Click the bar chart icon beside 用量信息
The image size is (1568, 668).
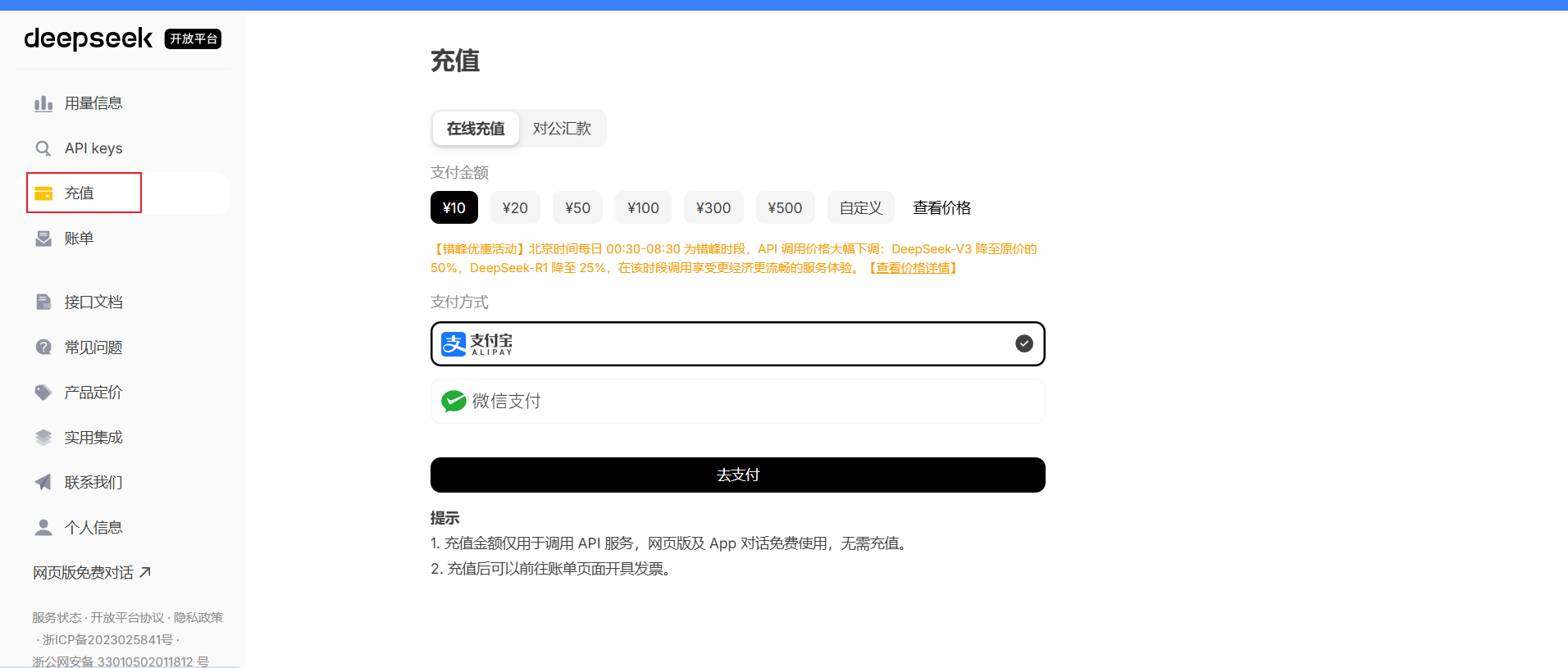(x=43, y=103)
